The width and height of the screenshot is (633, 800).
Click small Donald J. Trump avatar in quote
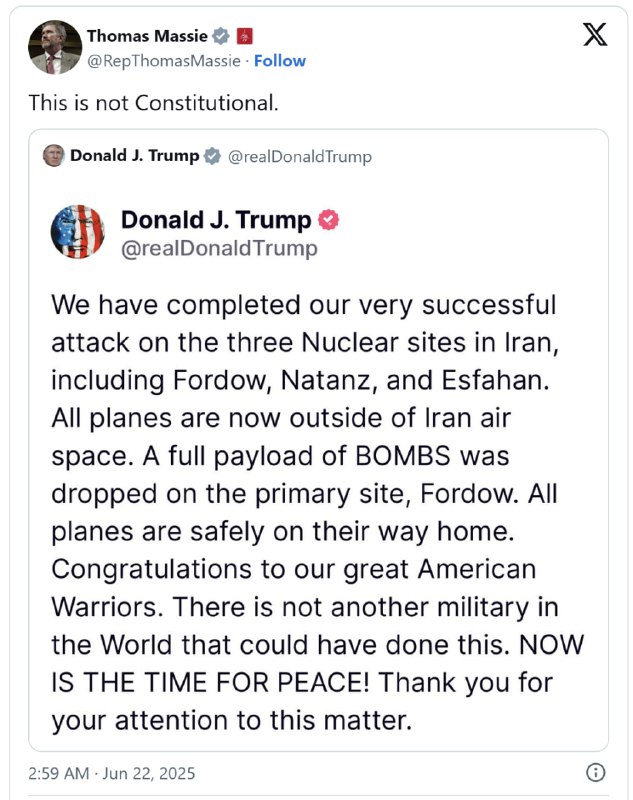(x=54, y=156)
